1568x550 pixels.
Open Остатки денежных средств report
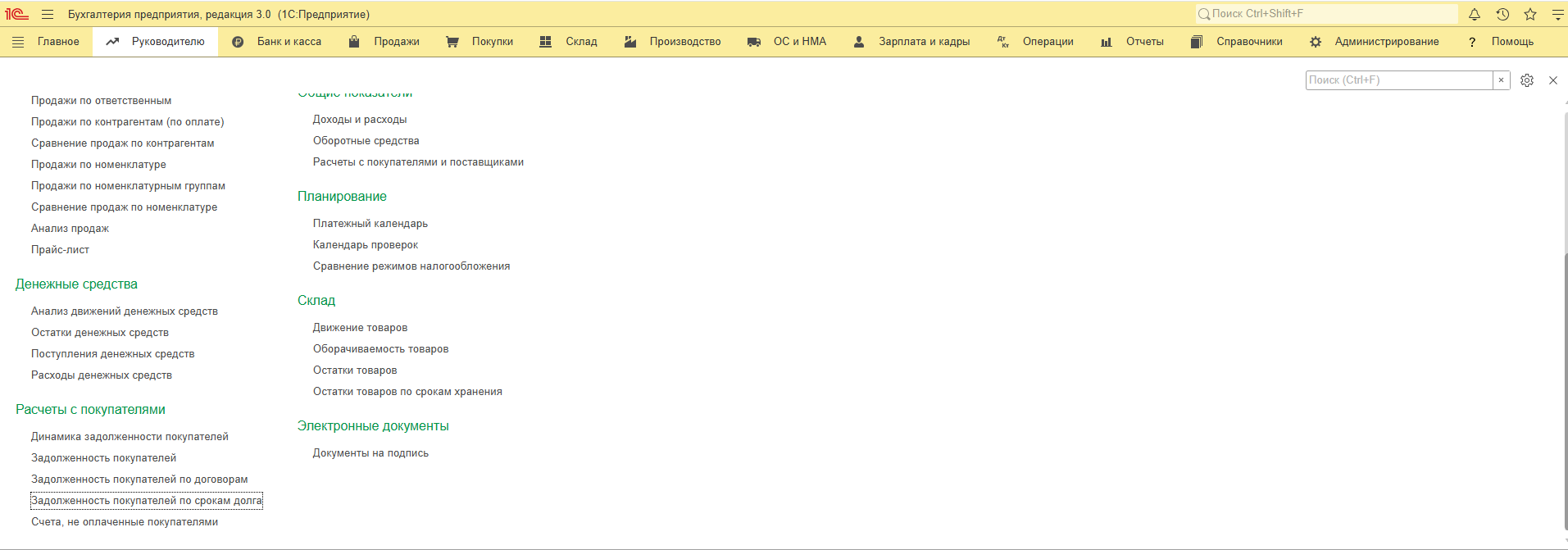tap(100, 333)
